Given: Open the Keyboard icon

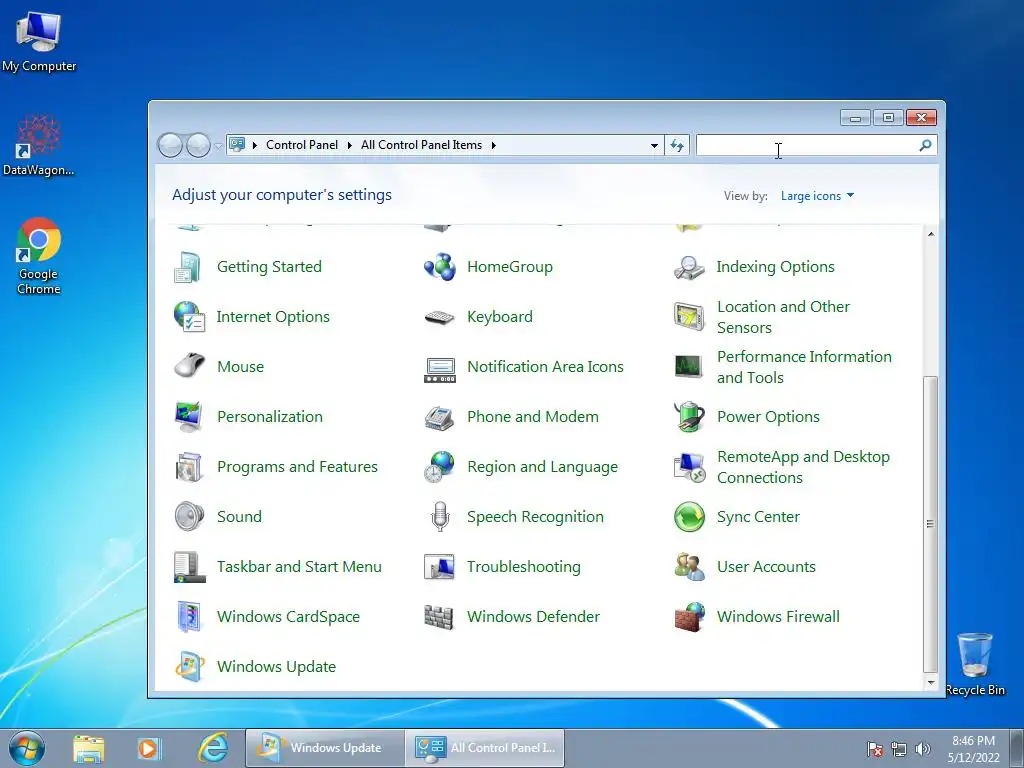Looking at the screenshot, I should 440,317.
